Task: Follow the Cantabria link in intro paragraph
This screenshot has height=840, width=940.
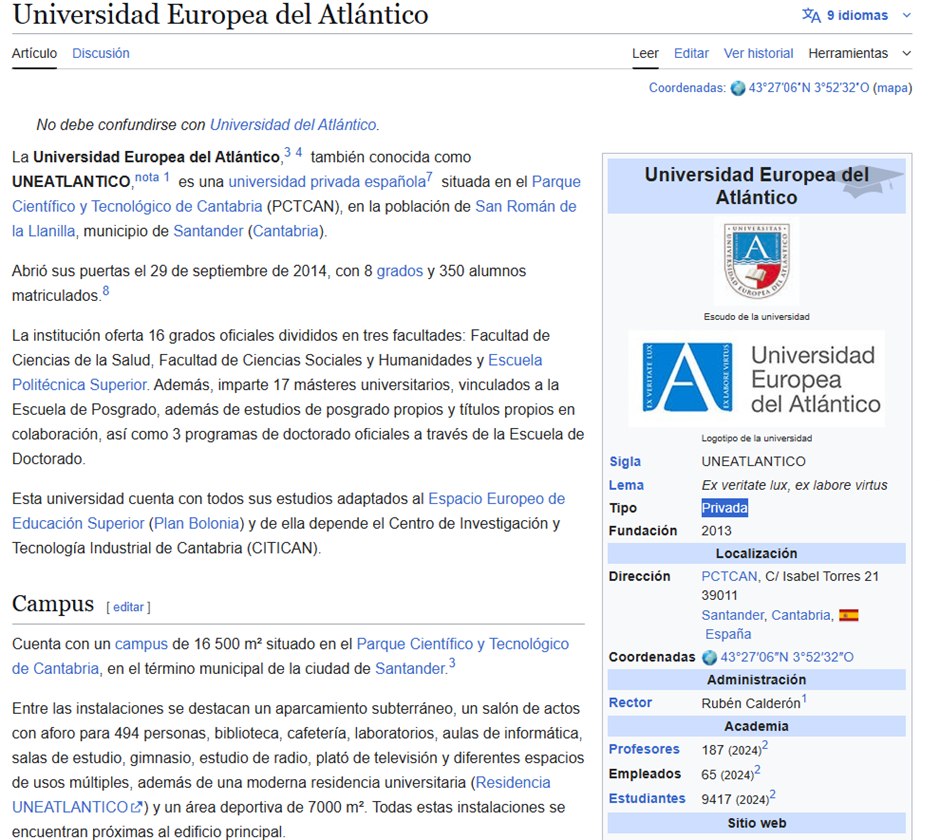Action: pyautogui.click(x=285, y=231)
